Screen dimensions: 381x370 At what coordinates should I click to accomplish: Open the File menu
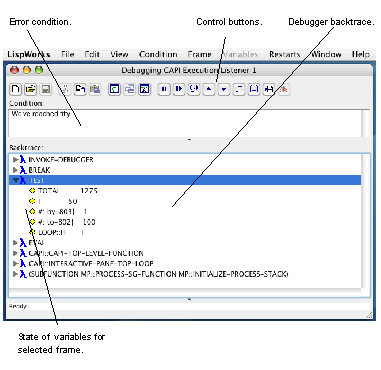pyautogui.click(x=68, y=54)
